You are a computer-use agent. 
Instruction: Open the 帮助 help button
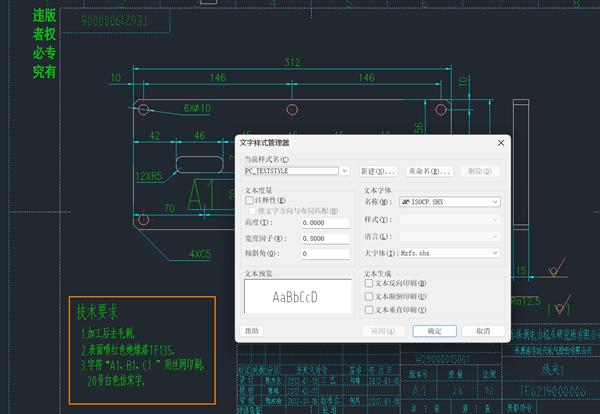coord(255,331)
